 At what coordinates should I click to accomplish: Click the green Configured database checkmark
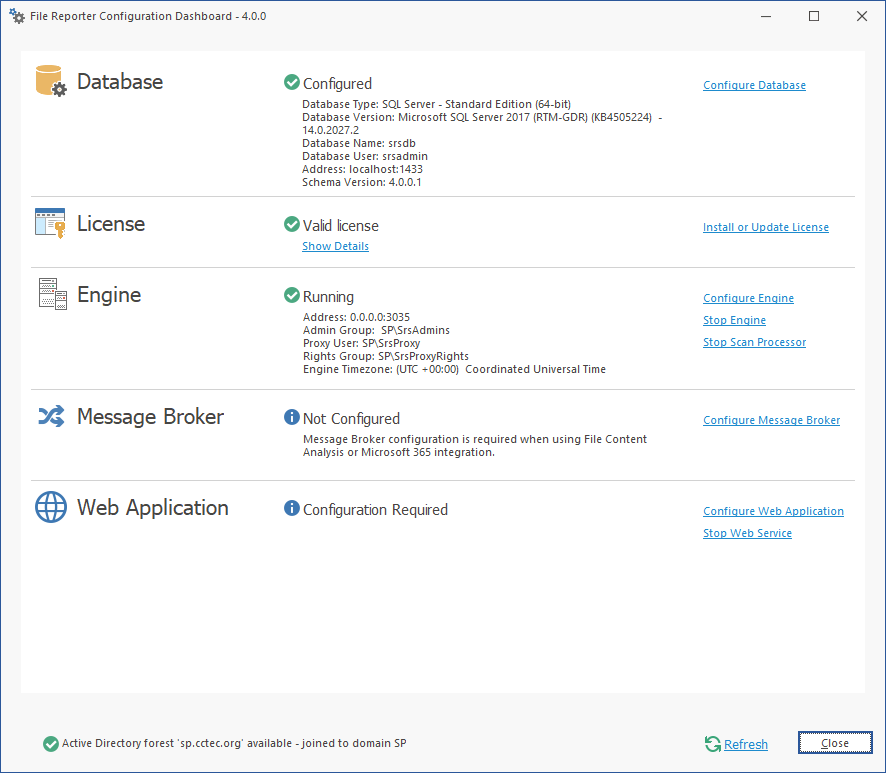(x=292, y=83)
